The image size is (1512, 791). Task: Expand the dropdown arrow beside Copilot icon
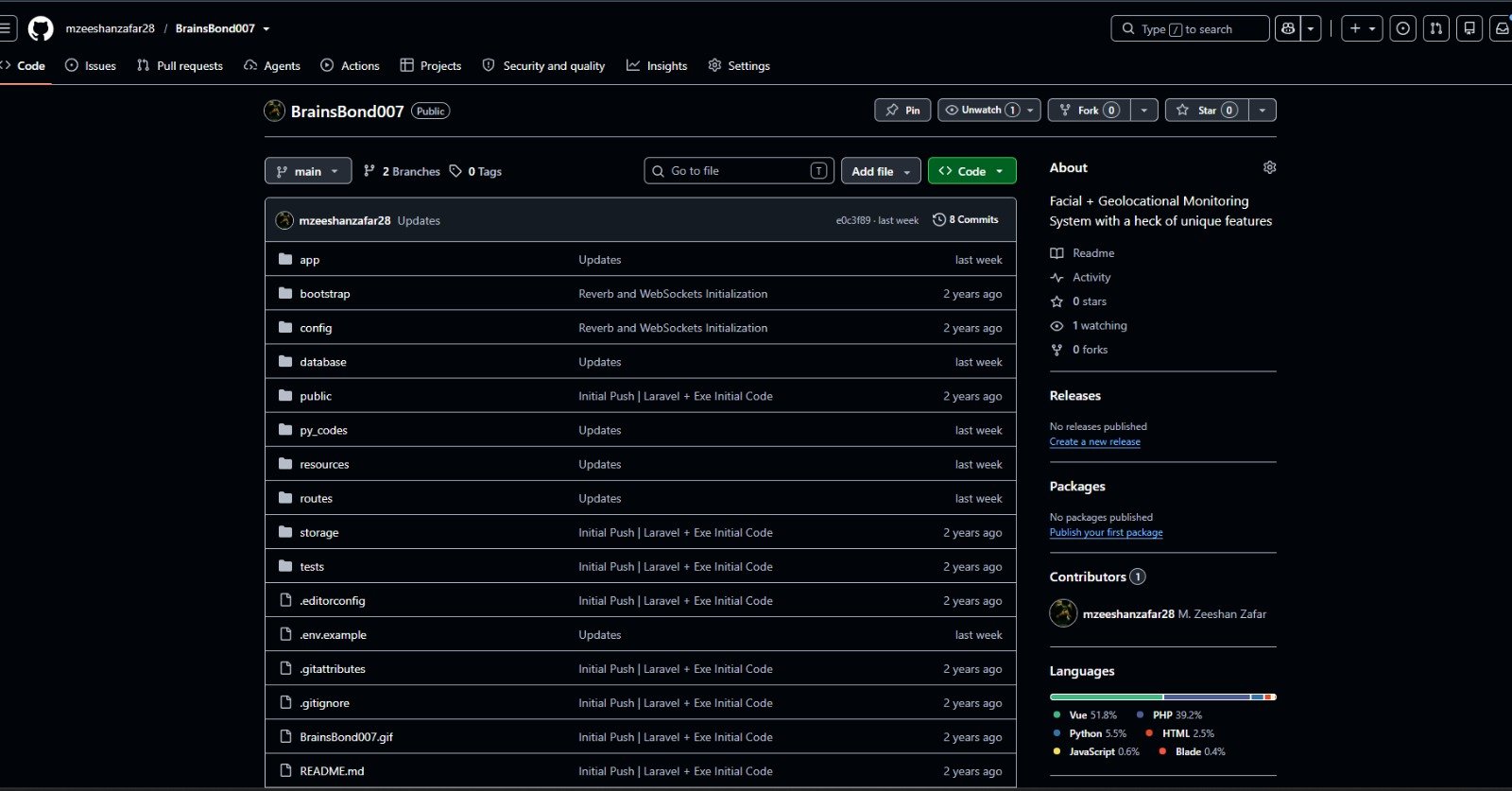(1311, 28)
